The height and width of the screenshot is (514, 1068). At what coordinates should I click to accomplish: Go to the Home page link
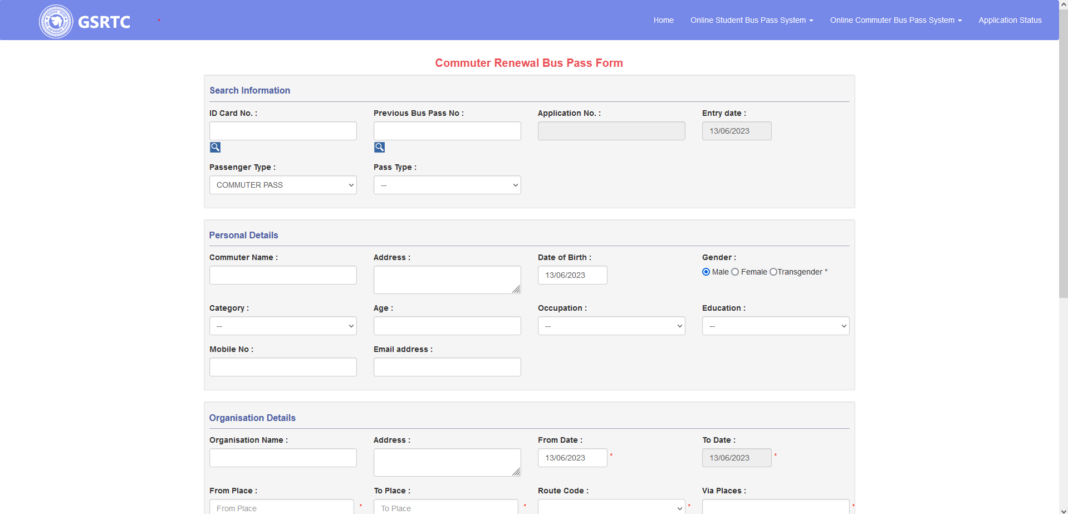pyautogui.click(x=663, y=20)
